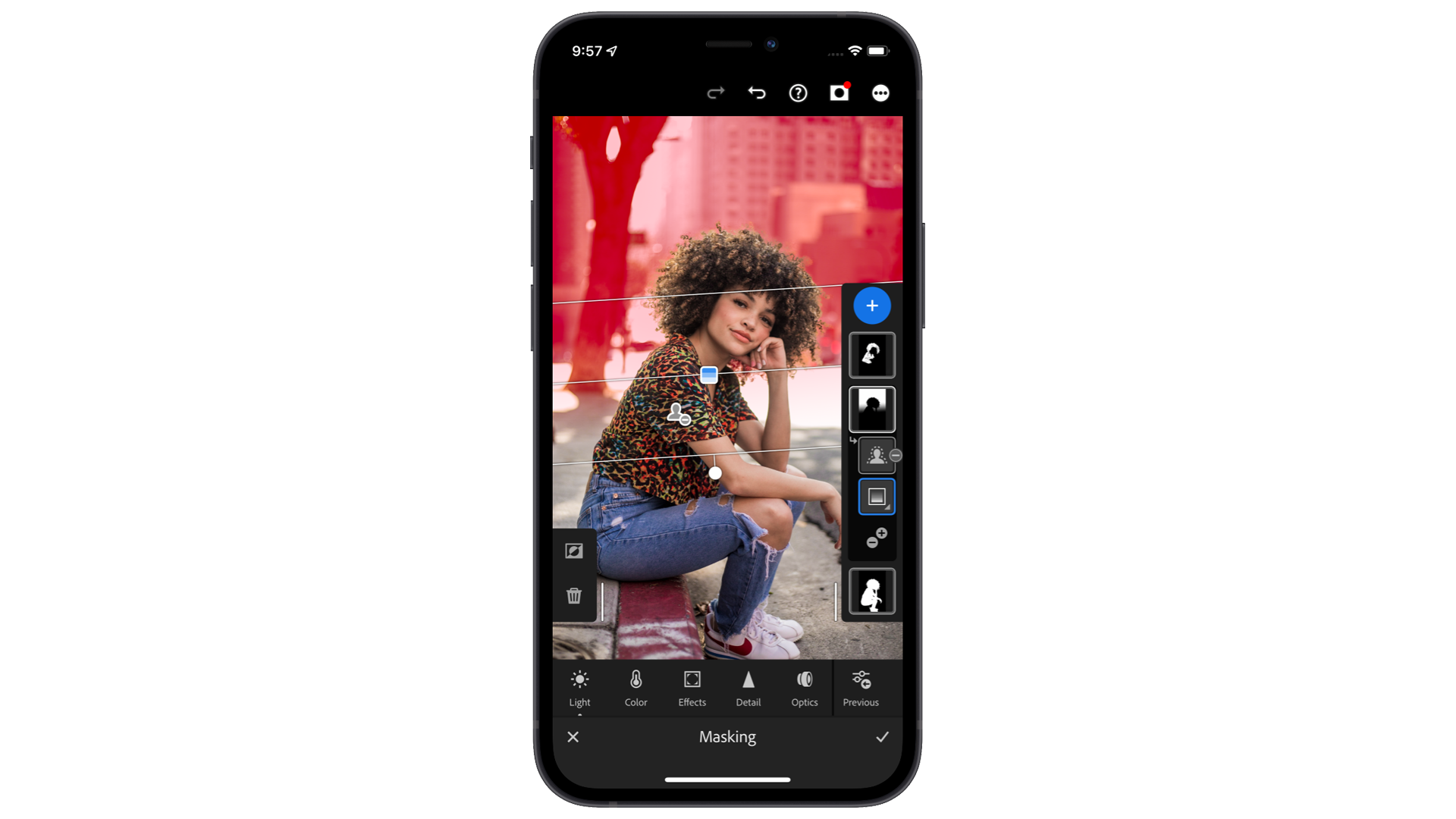The image size is (1456, 819).
Task: Expand the Previous settings panel
Action: [x=859, y=687]
